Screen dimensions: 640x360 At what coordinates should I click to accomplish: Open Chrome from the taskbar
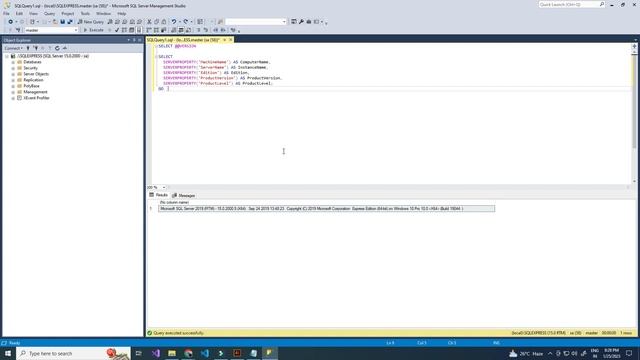pos(188,353)
